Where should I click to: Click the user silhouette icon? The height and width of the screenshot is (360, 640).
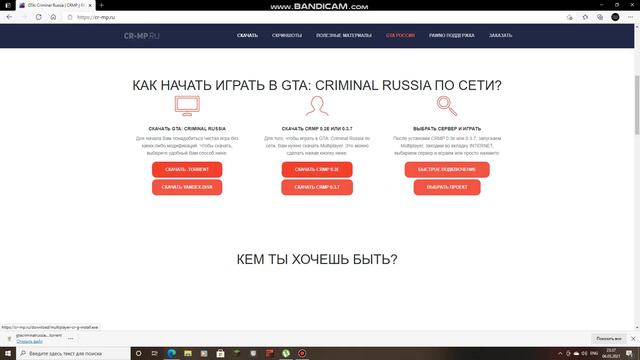pos(317,106)
